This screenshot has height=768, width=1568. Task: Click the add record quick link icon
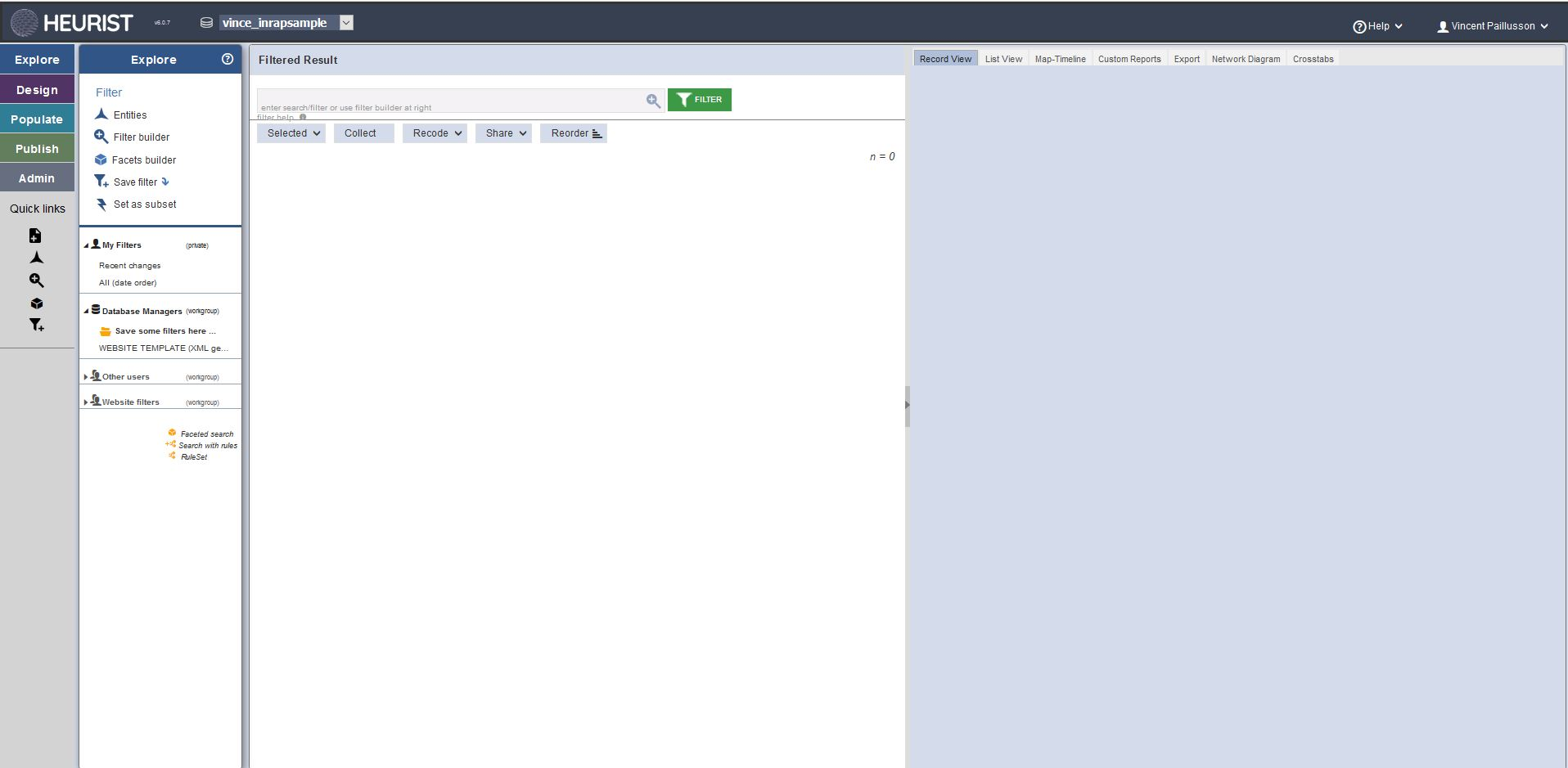coord(35,236)
